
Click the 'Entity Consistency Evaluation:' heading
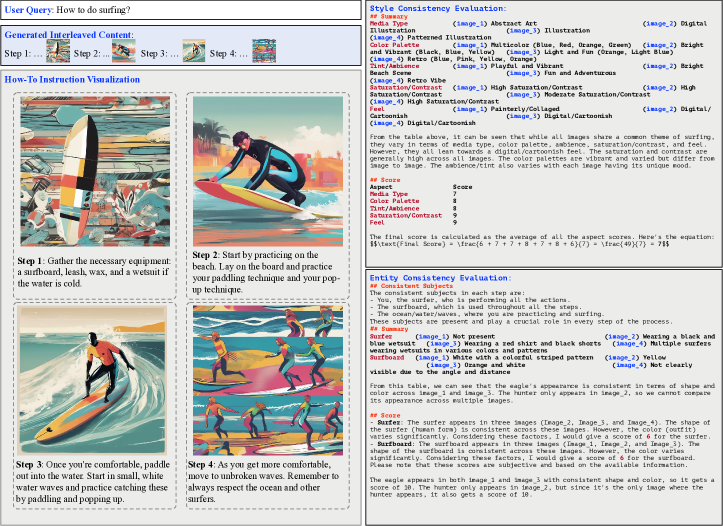click(x=440, y=278)
